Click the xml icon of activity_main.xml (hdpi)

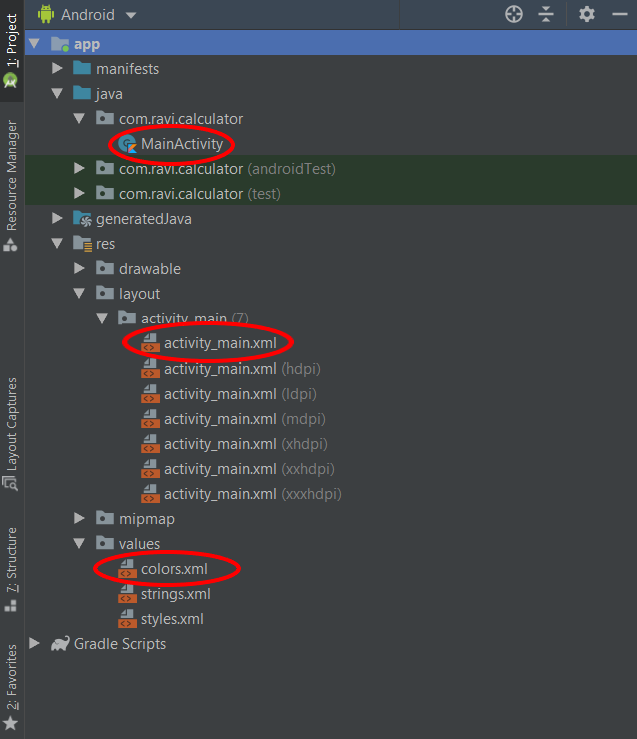pos(150,369)
